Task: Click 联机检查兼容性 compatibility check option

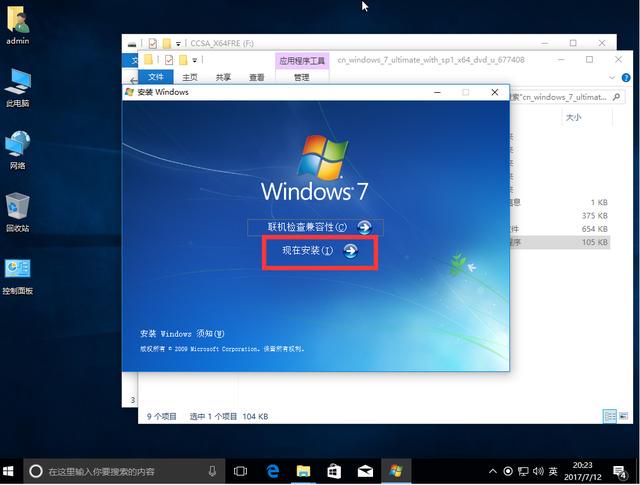Action: coord(315,227)
